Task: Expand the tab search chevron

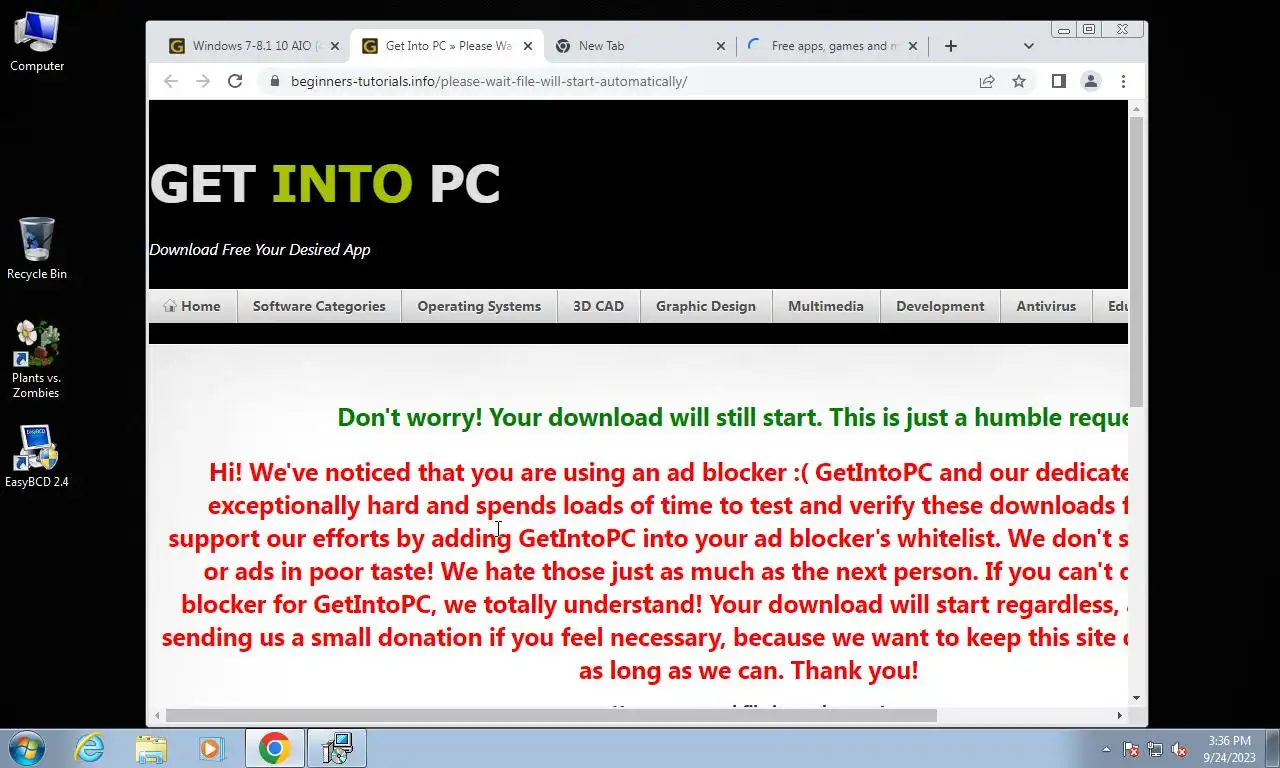Action: (1029, 46)
